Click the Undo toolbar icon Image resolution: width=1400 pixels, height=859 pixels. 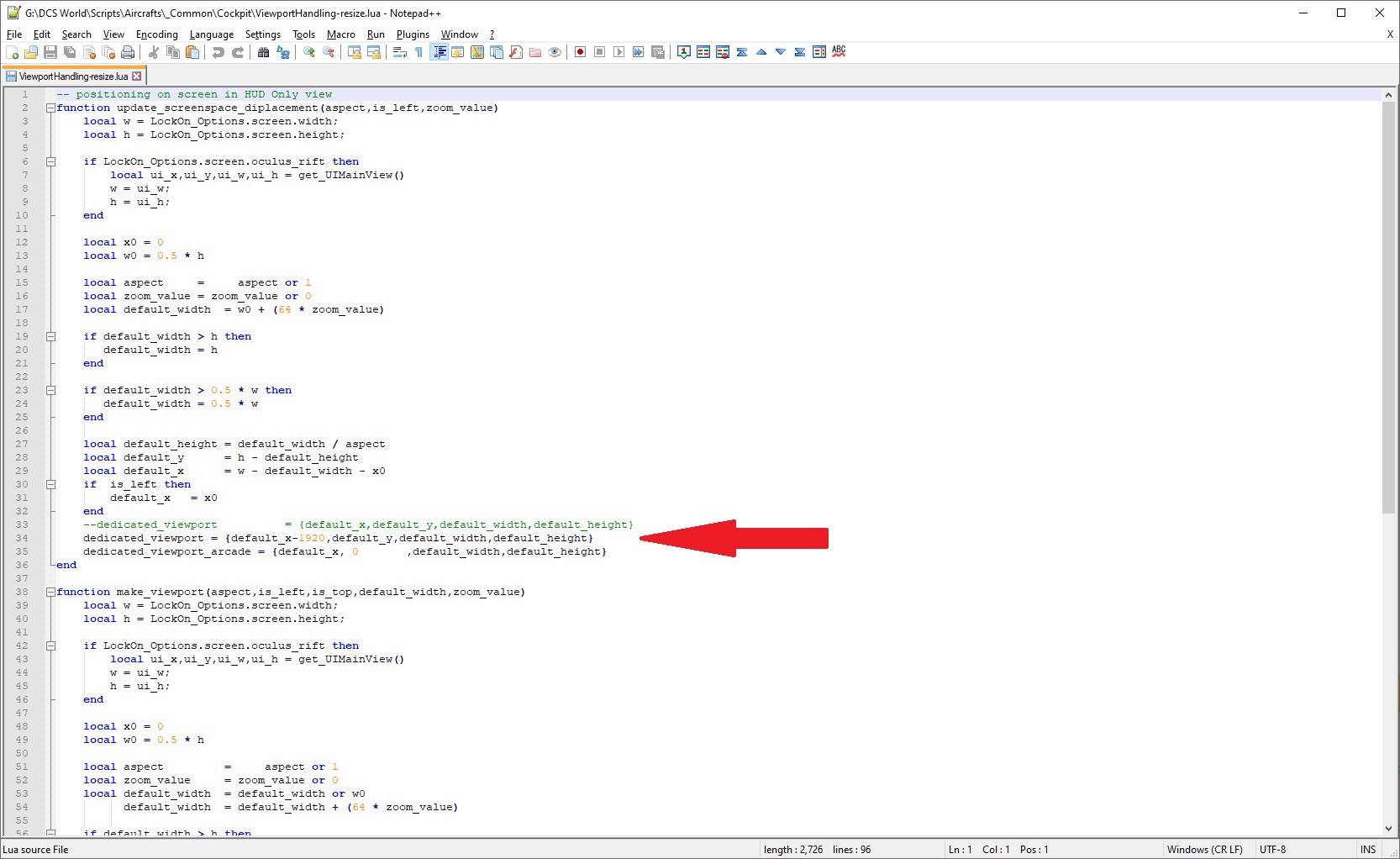218,52
